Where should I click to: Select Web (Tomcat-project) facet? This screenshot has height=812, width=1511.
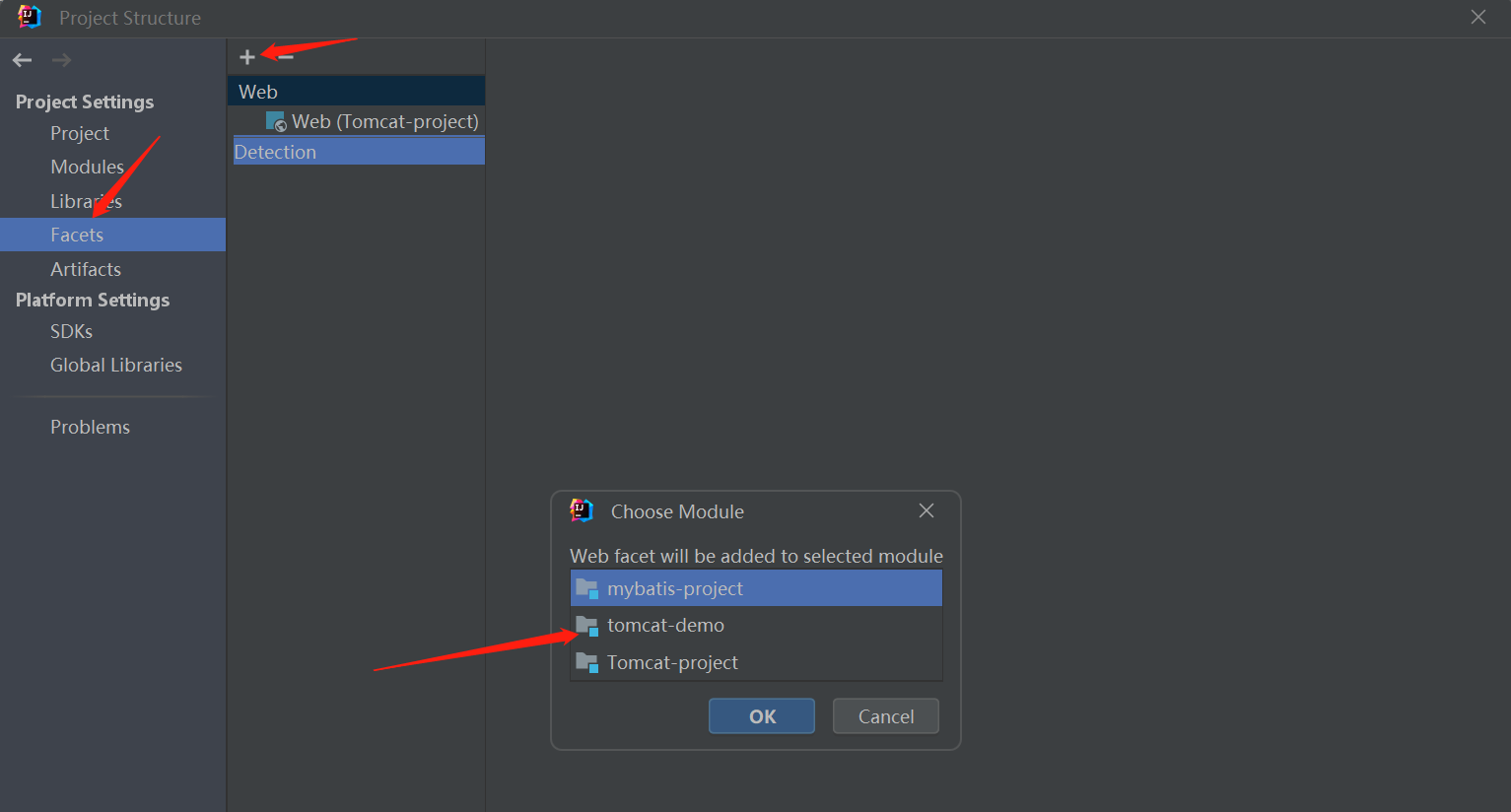[373, 121]
